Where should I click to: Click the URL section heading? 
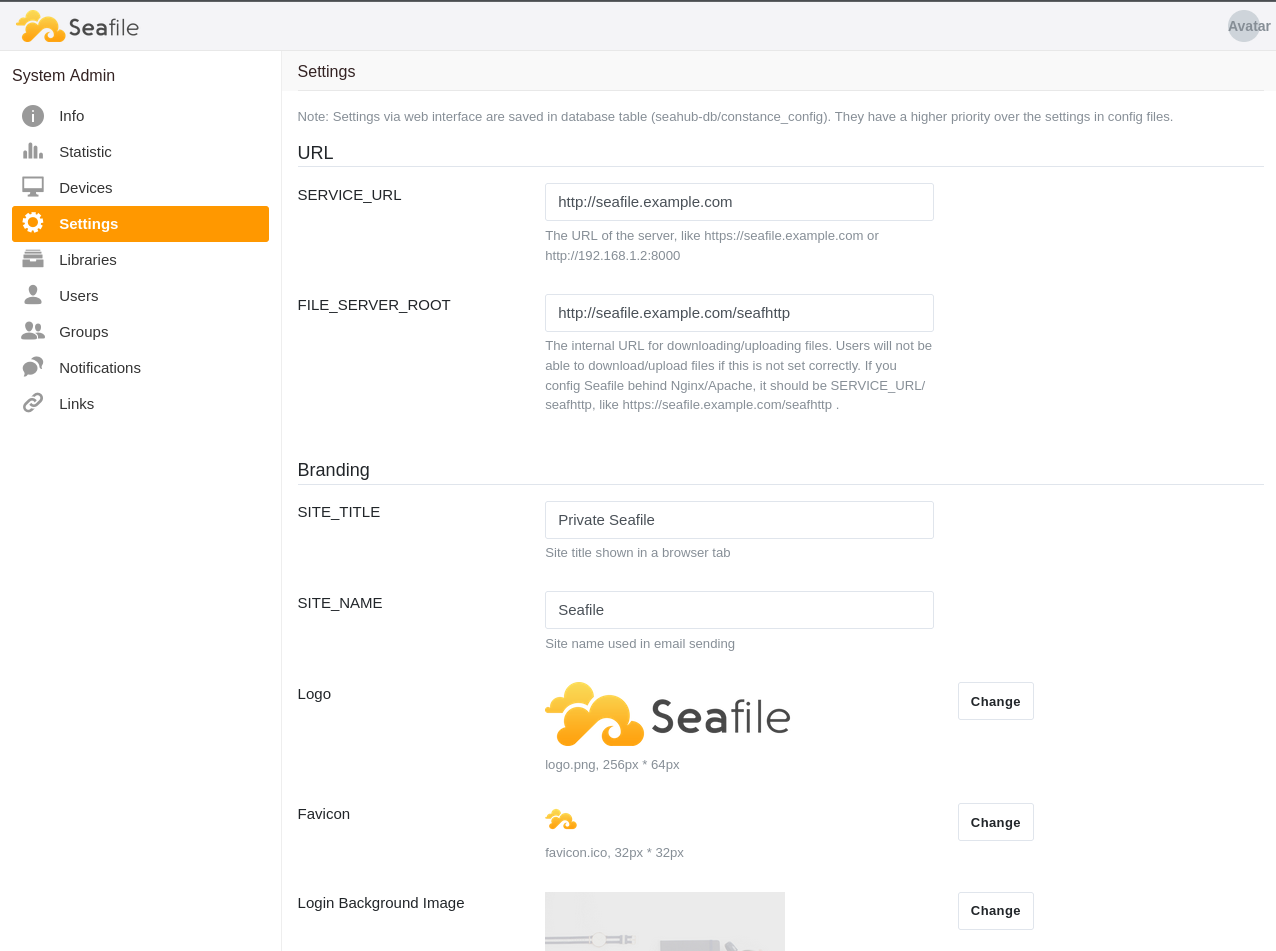[x=315, y=153]
